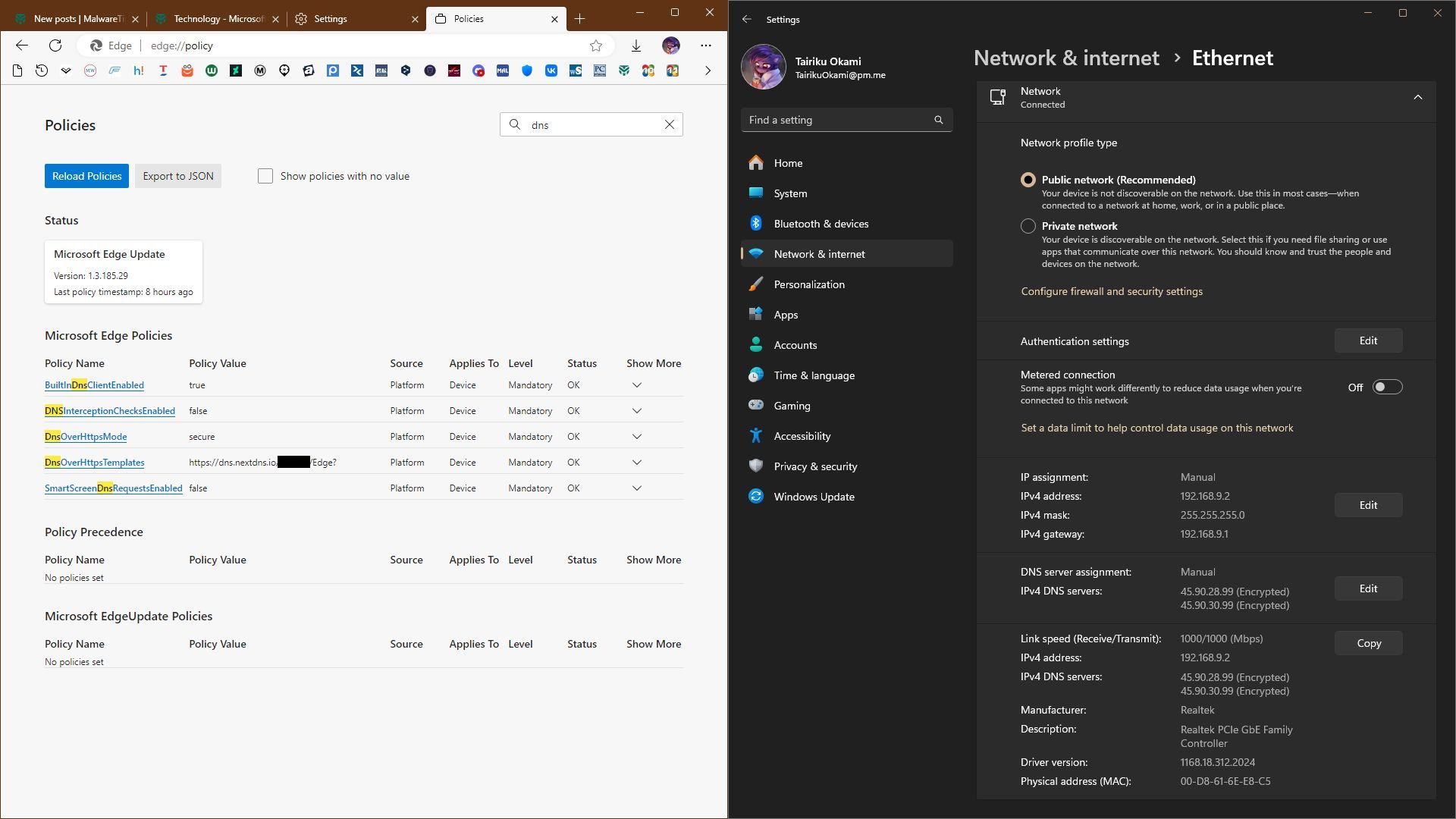Click the Reload Policies button
Viewport: 1456px width, 819px height.
(x=86, y=176)
